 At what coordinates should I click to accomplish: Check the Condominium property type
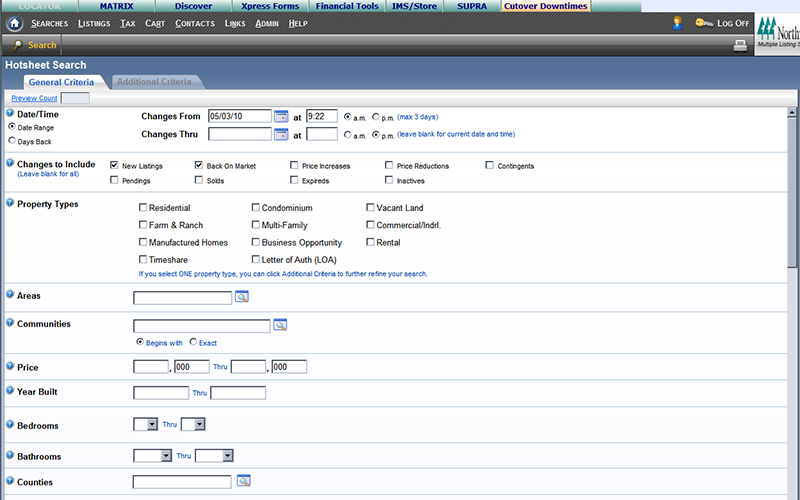256,208
